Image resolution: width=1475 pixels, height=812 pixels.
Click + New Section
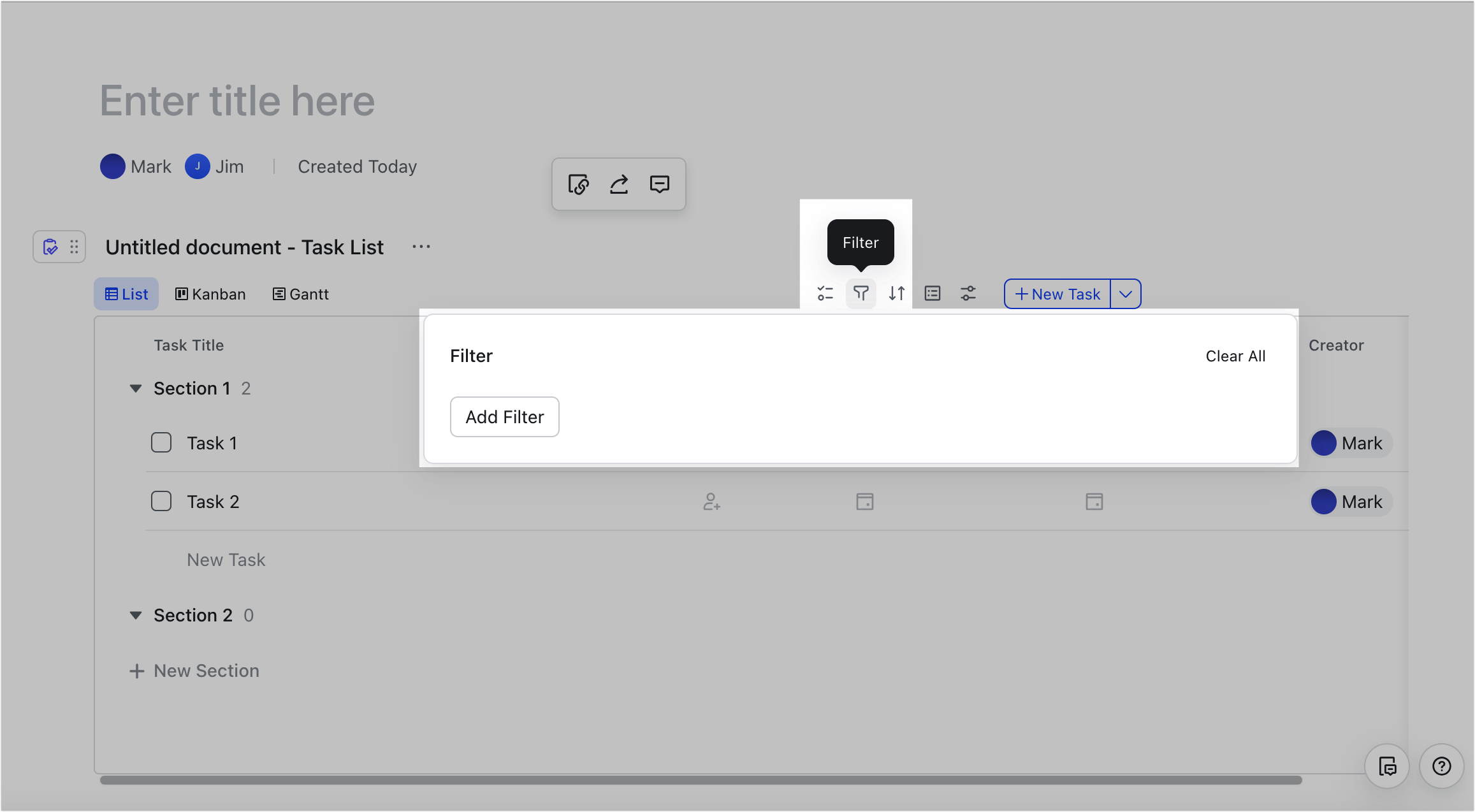tap(194, 671)
